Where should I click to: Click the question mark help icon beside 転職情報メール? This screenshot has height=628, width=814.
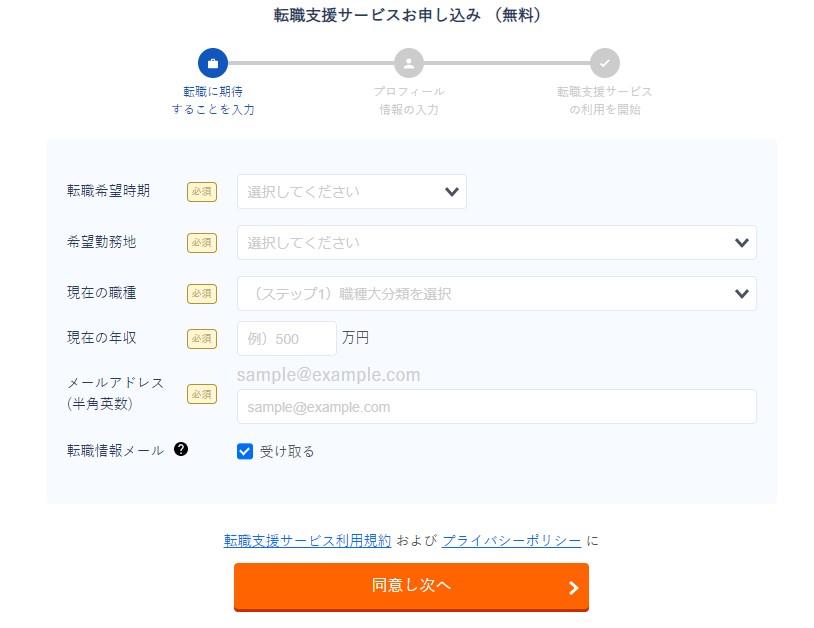click(181, 449)
